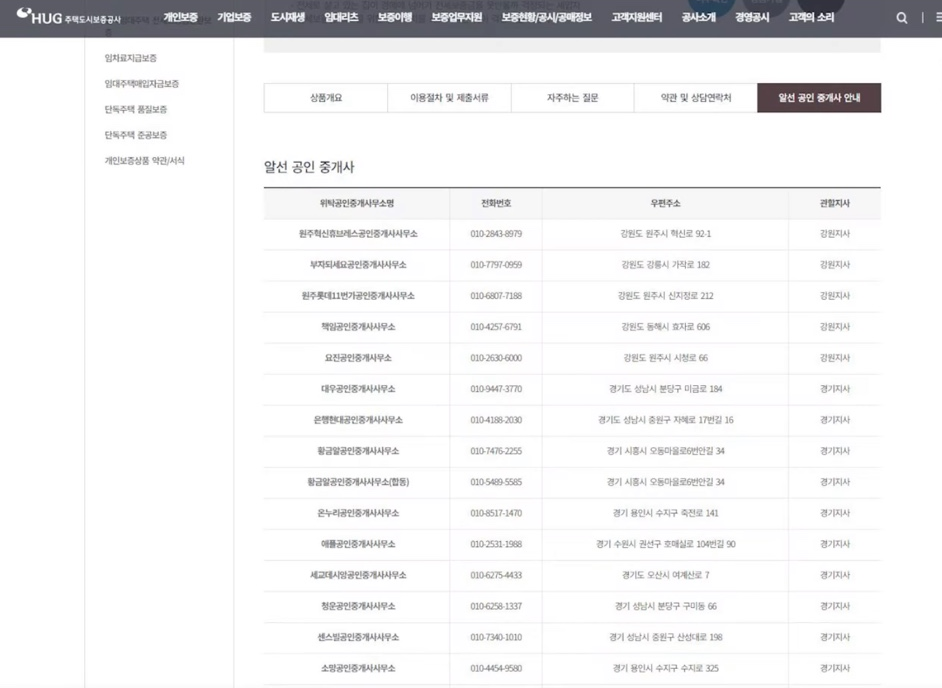Open 보증현황/공시/공매정보 menu
Screen dimensions: 942x688
(547, 17)
